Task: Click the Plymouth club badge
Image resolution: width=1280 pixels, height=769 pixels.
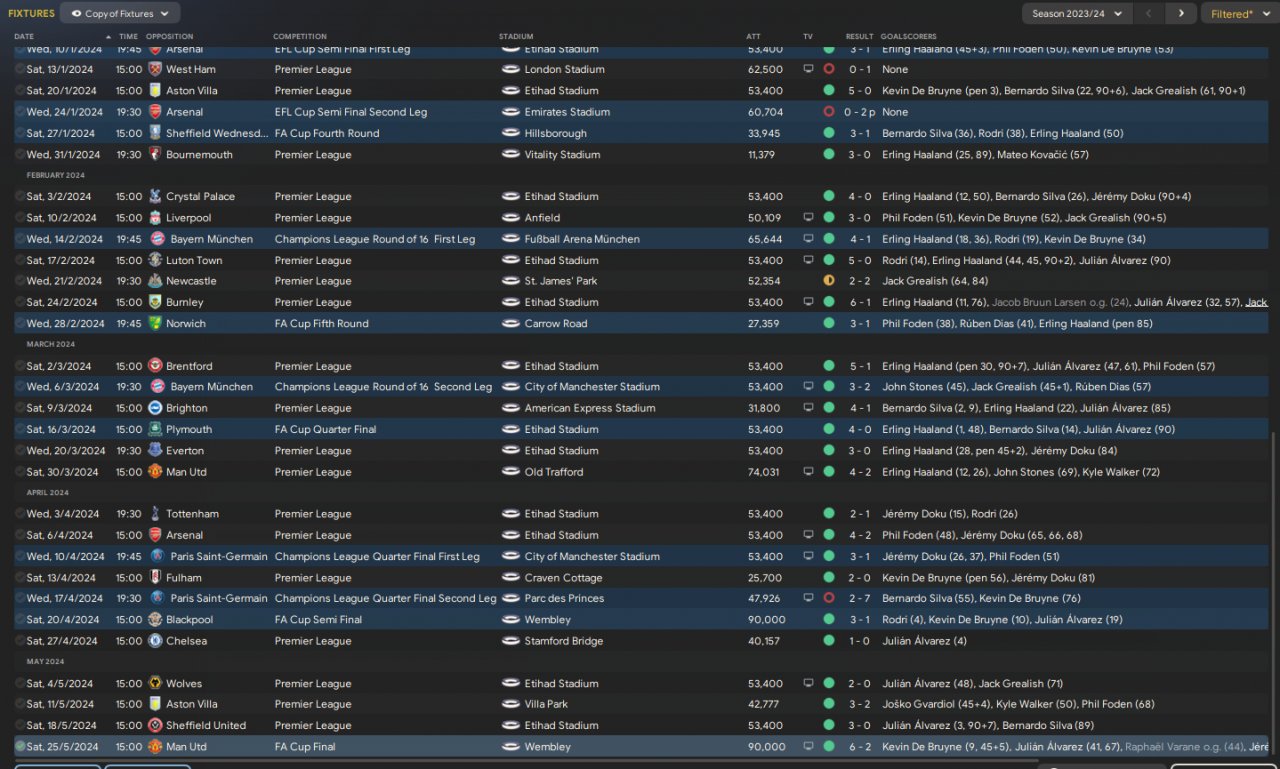Action: coord(155,430)
